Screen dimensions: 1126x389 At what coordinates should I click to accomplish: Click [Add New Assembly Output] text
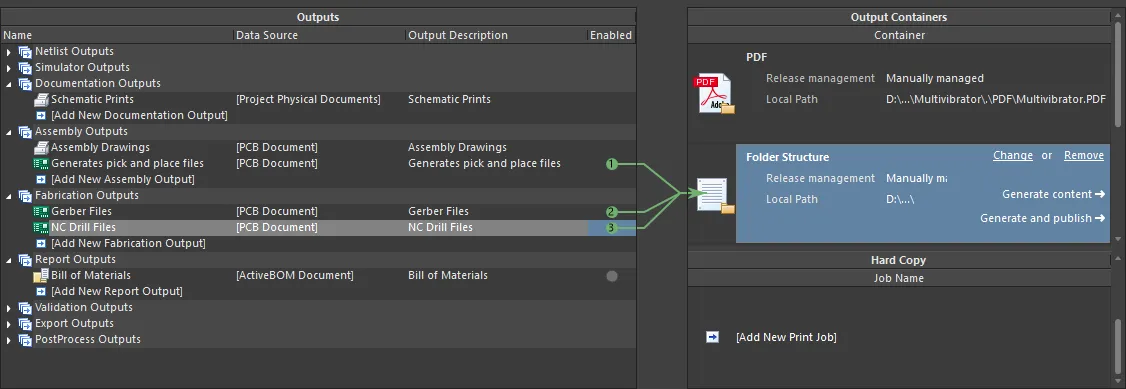pyautogui.click(x=123, y=179)
